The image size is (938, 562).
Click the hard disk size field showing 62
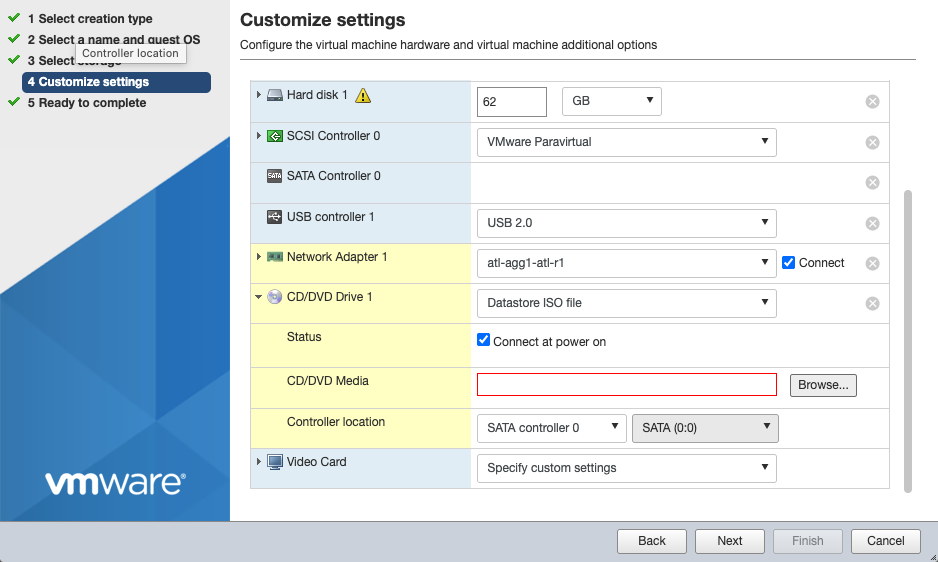click(511, 102)
